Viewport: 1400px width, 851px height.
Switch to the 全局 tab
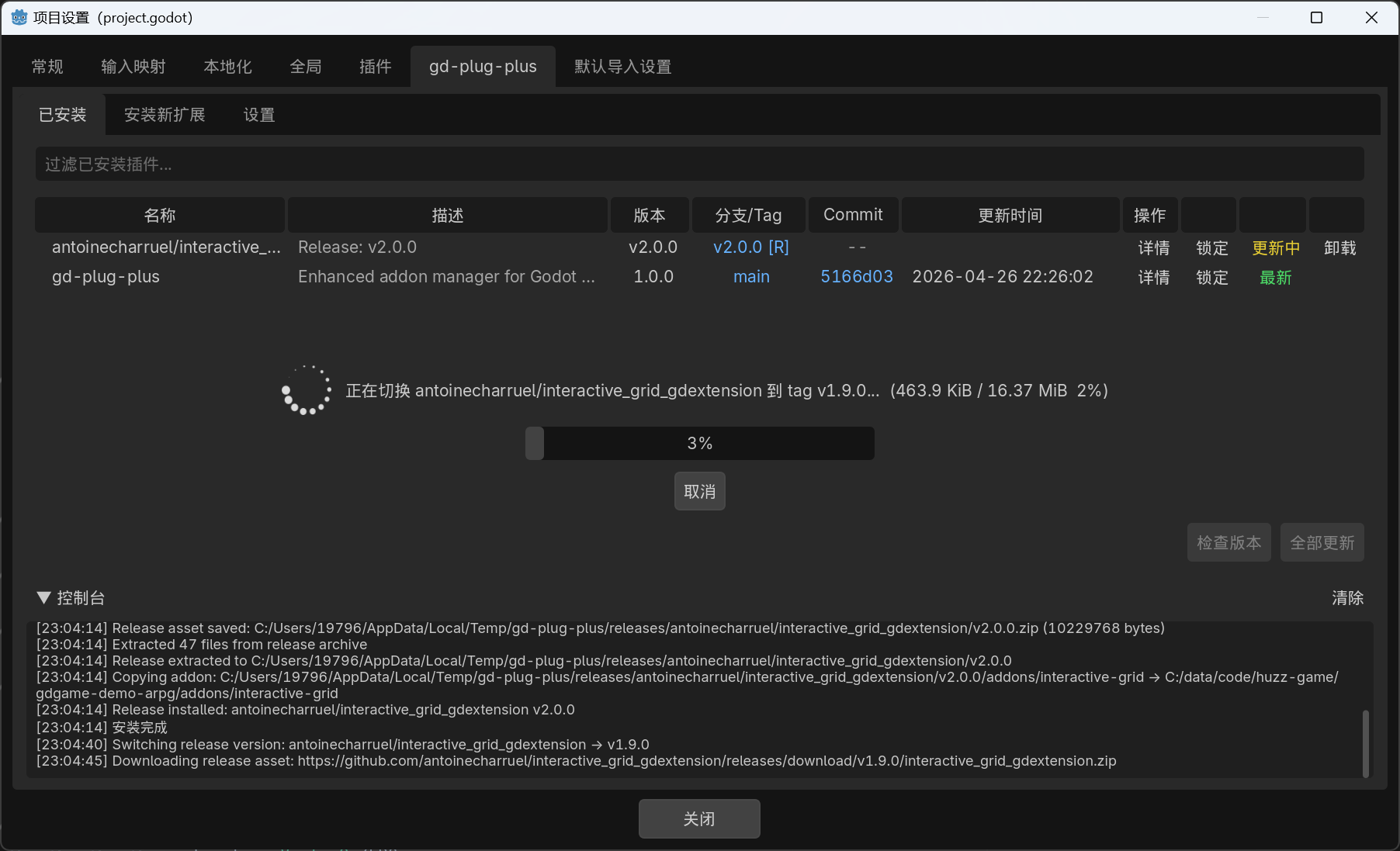point(306,67)
